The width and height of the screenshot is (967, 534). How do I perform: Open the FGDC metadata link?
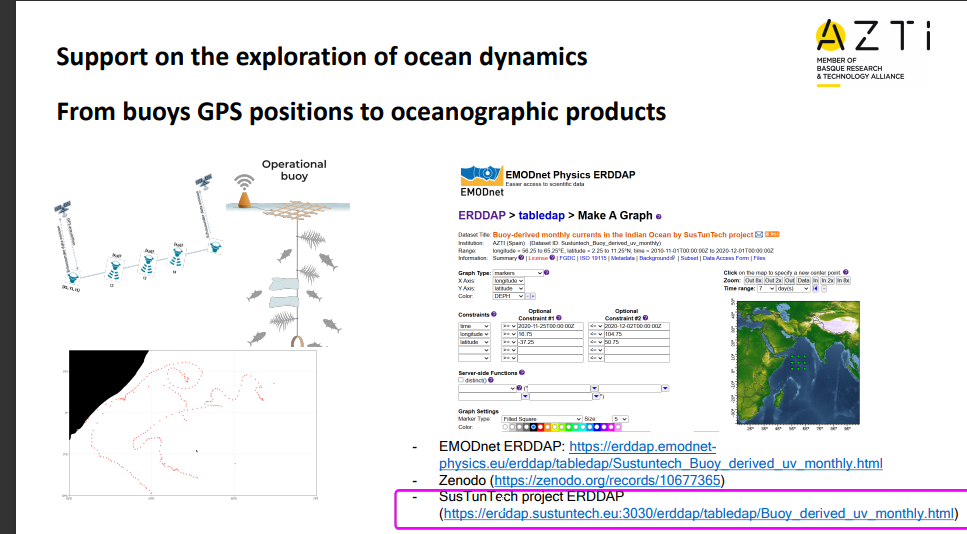point(567,258)
